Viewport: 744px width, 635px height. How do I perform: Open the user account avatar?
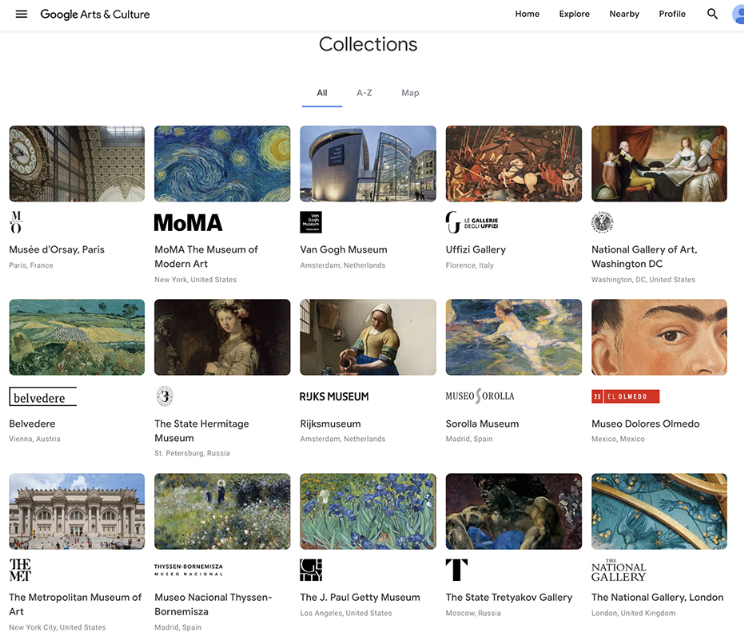click(738, 14)
